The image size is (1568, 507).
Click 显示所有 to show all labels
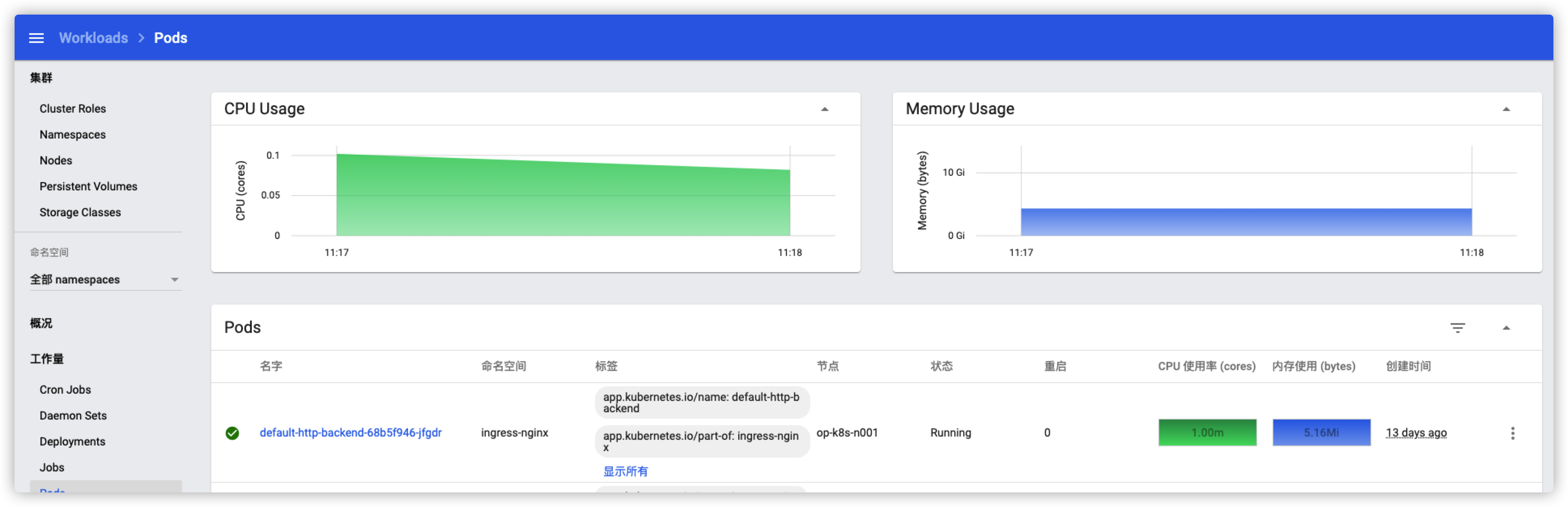pos(625,471)
